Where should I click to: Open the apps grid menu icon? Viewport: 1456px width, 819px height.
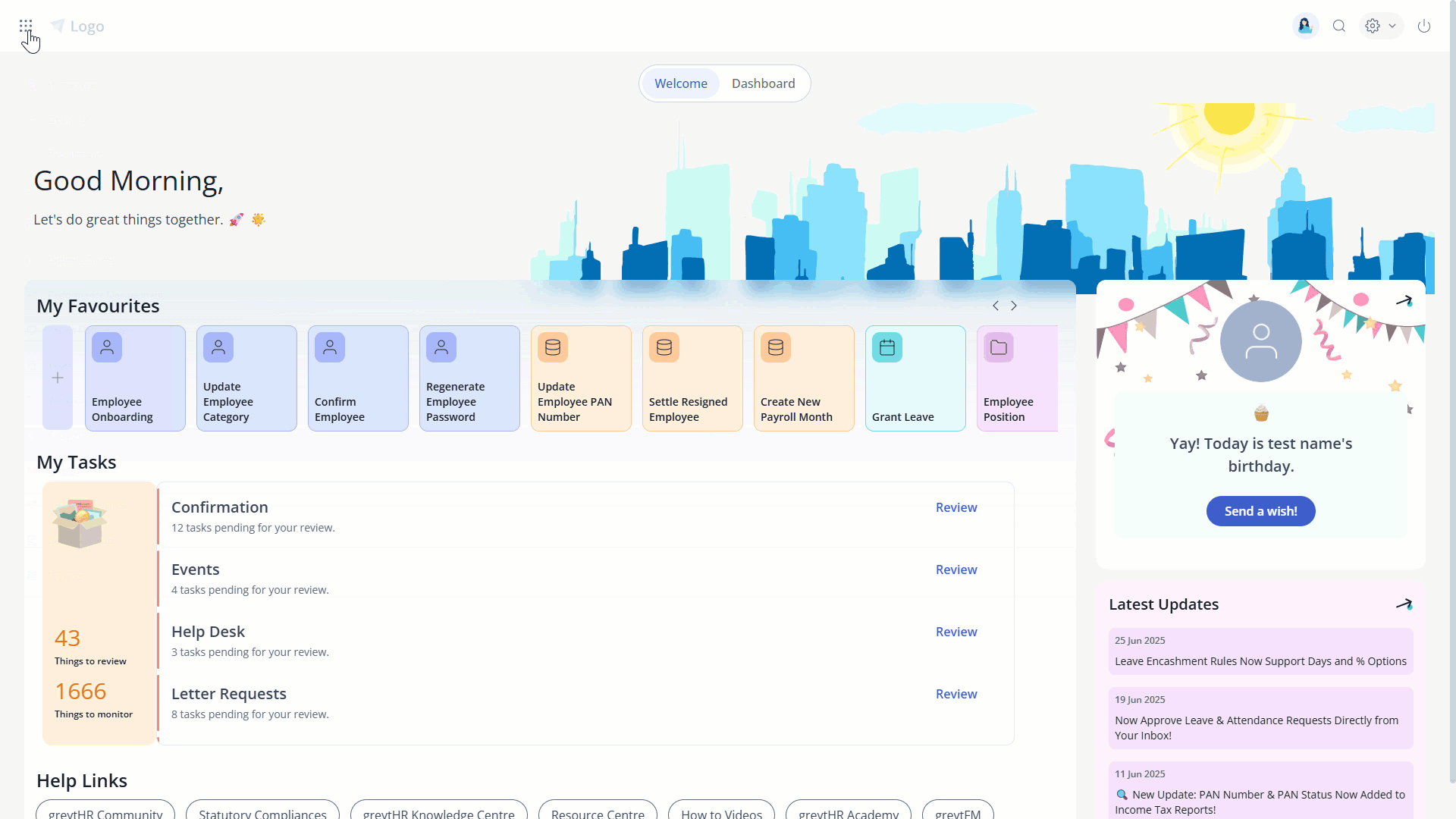coord(26,26)
